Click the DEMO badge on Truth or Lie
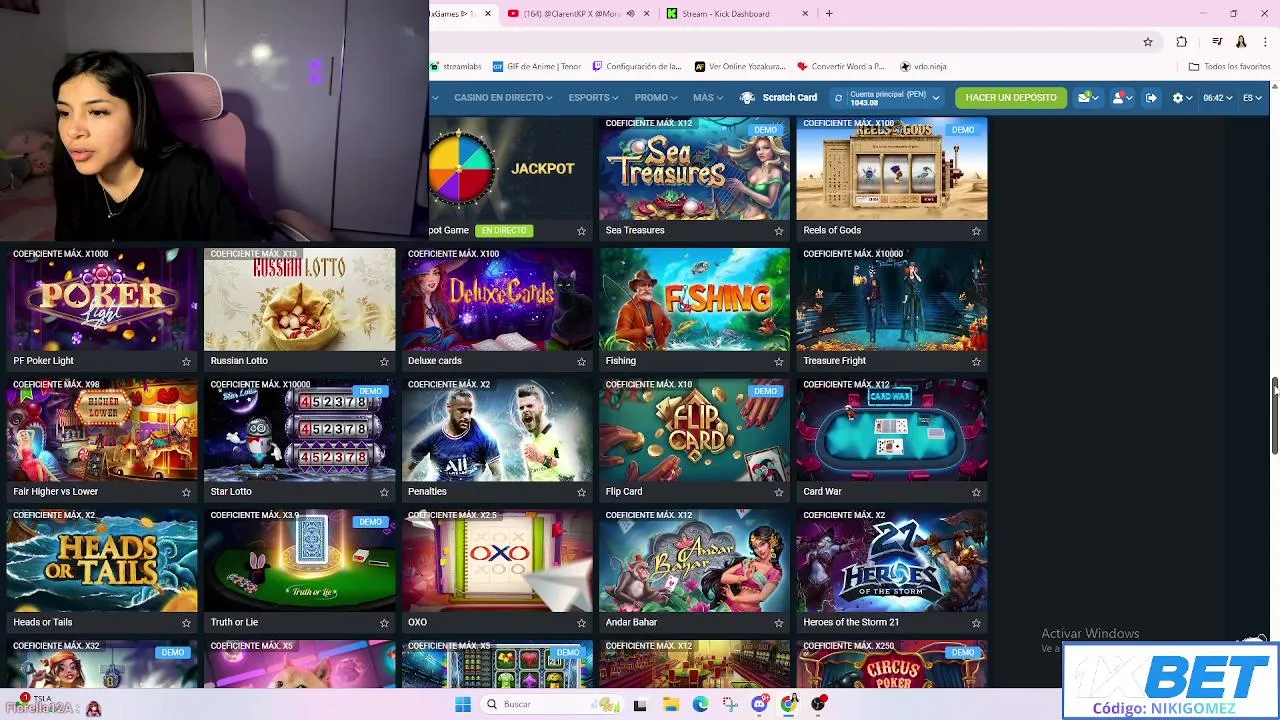Image resolution: width=1280 pixels, height=720 pixels. coord(370,522)
